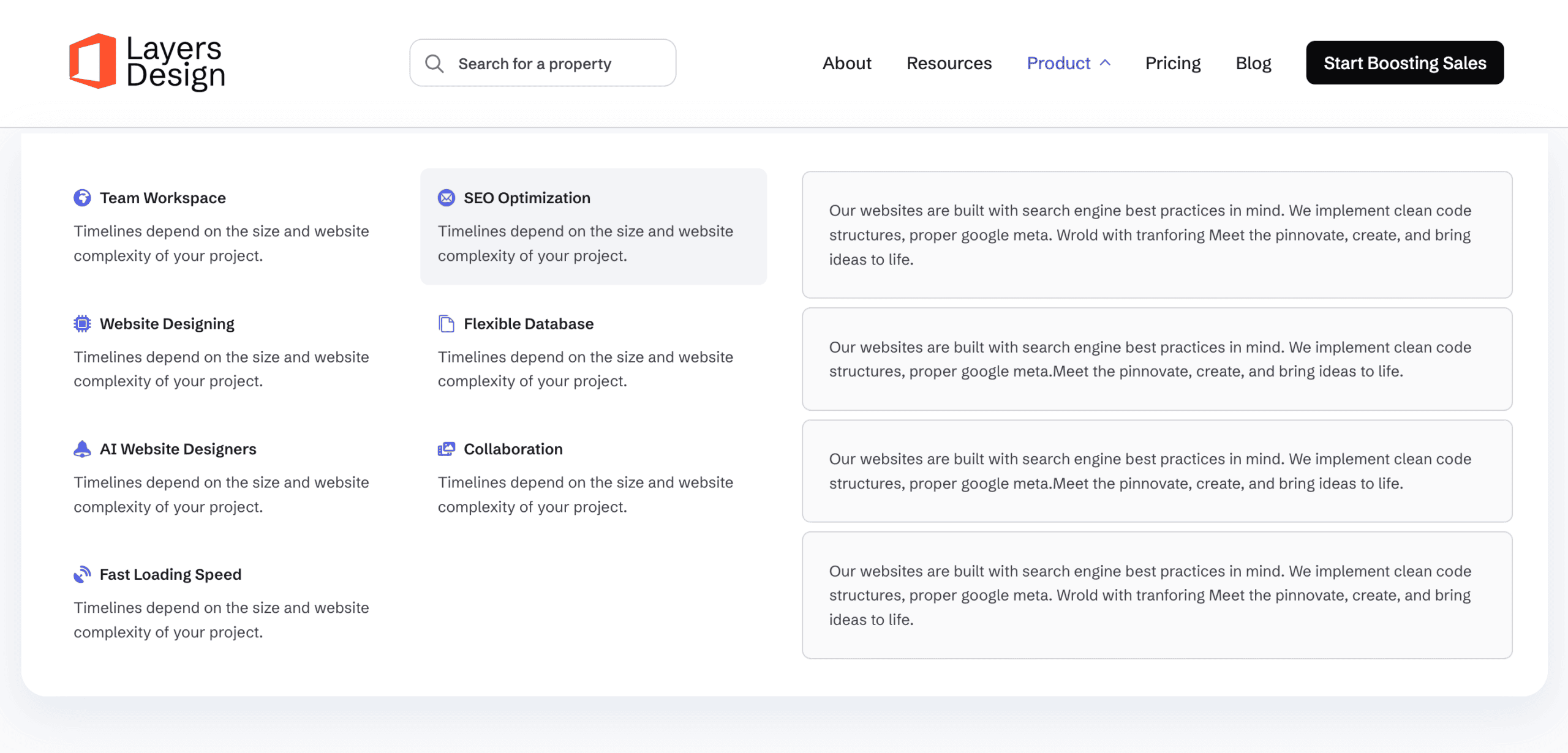Click the Layers Design logo icon
Image resolution: width=1568 pixels, height=753 pixels.
(x=92, y=61)
